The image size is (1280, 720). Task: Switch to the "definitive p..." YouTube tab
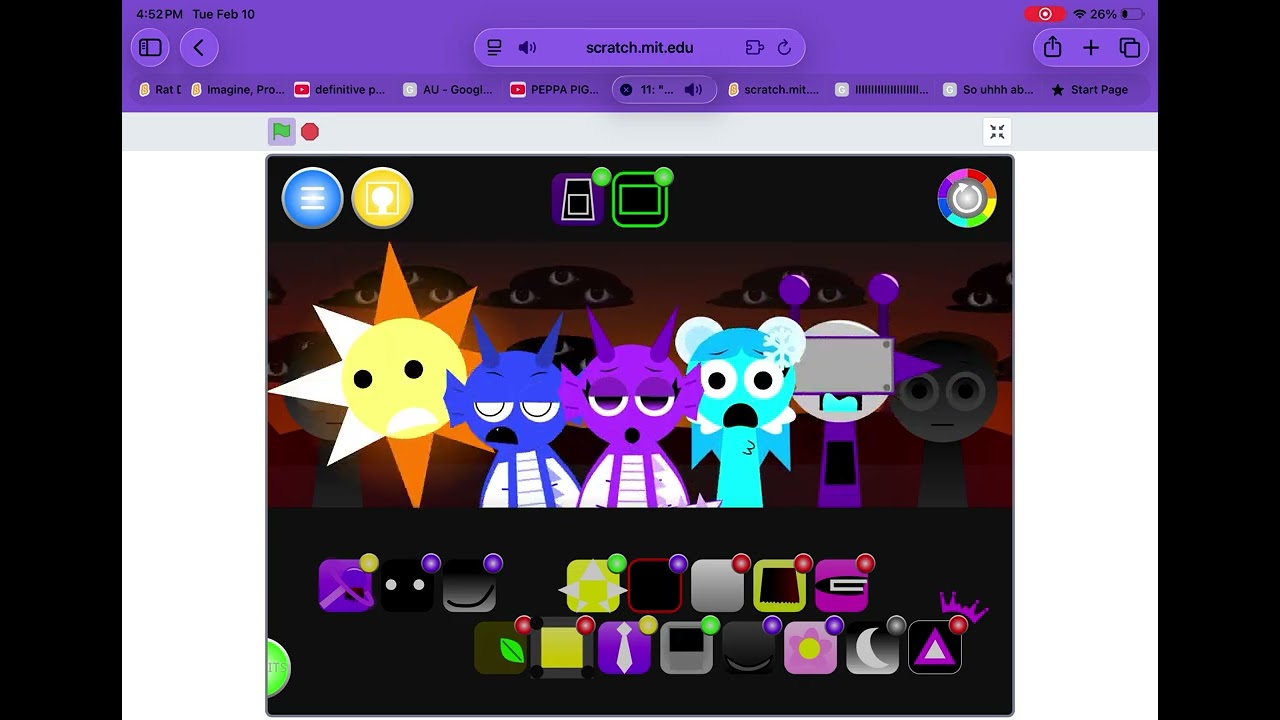tap(340, 89)
